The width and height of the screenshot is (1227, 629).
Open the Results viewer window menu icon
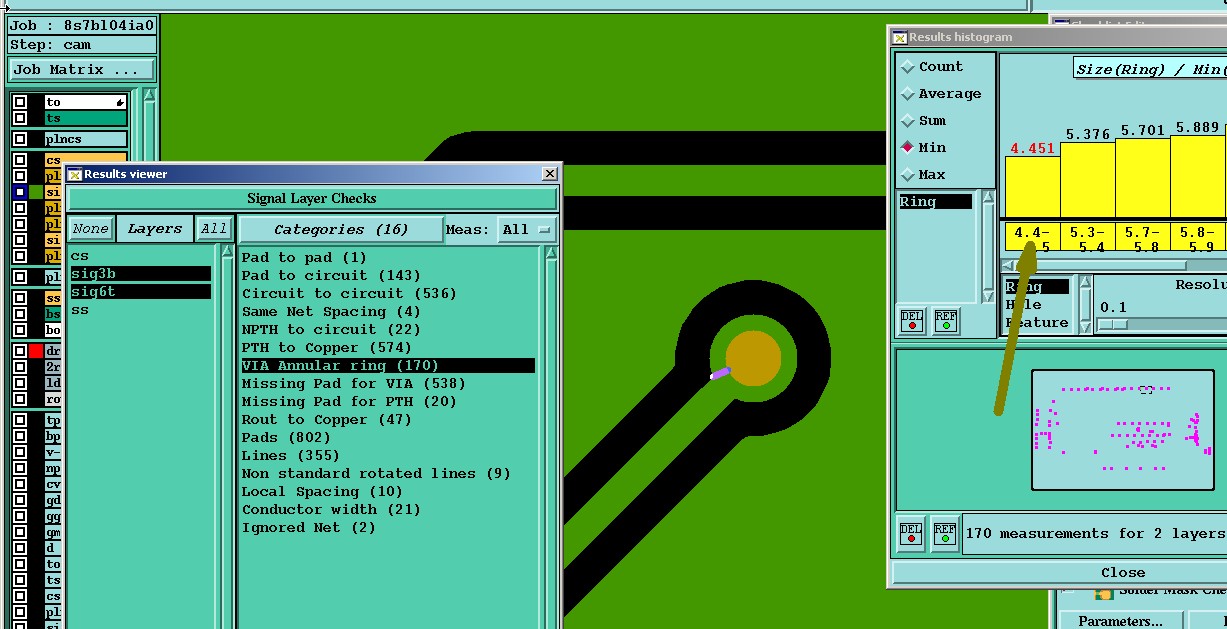74,173
